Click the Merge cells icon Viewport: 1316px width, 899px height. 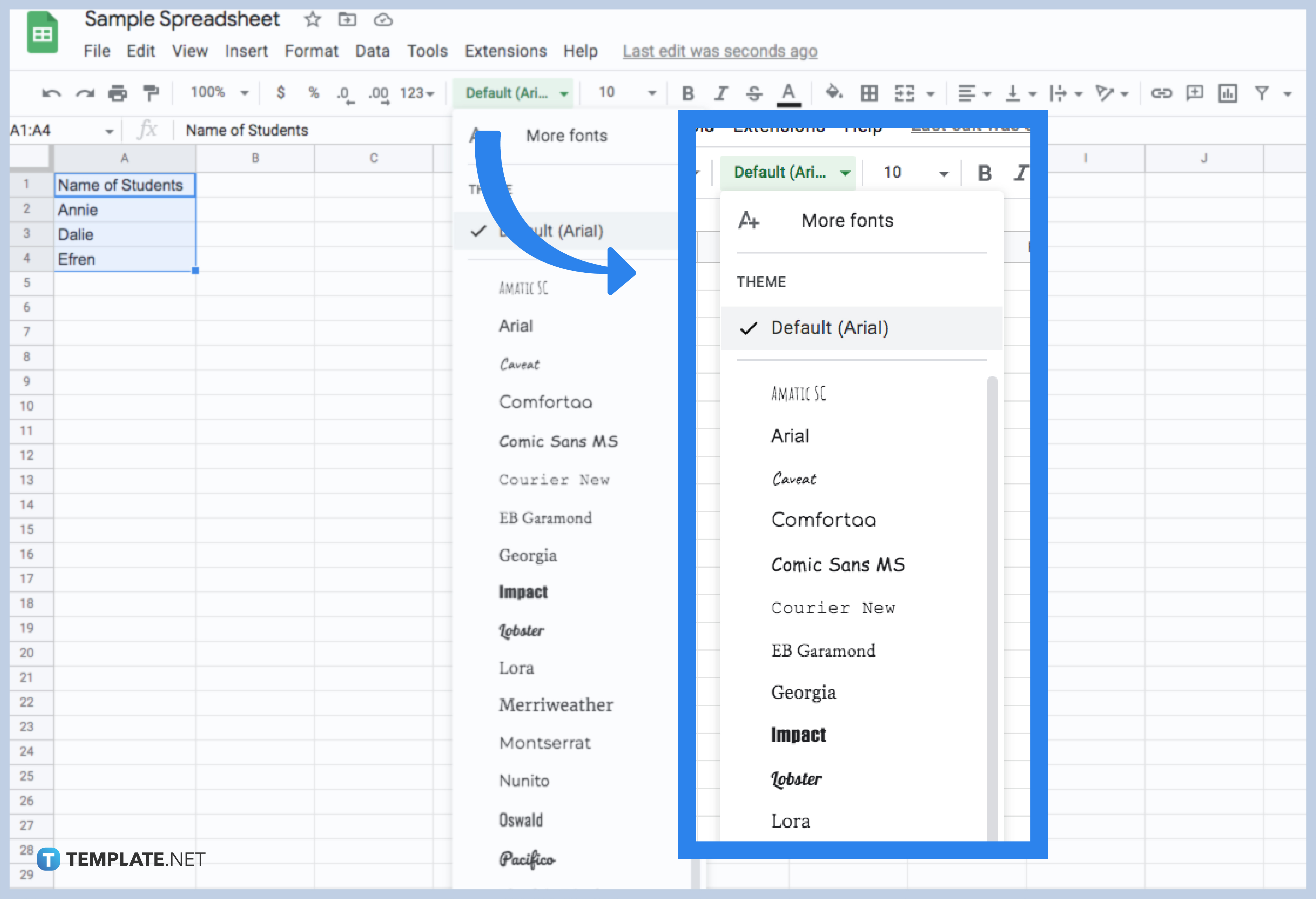[x=904, y=93]
